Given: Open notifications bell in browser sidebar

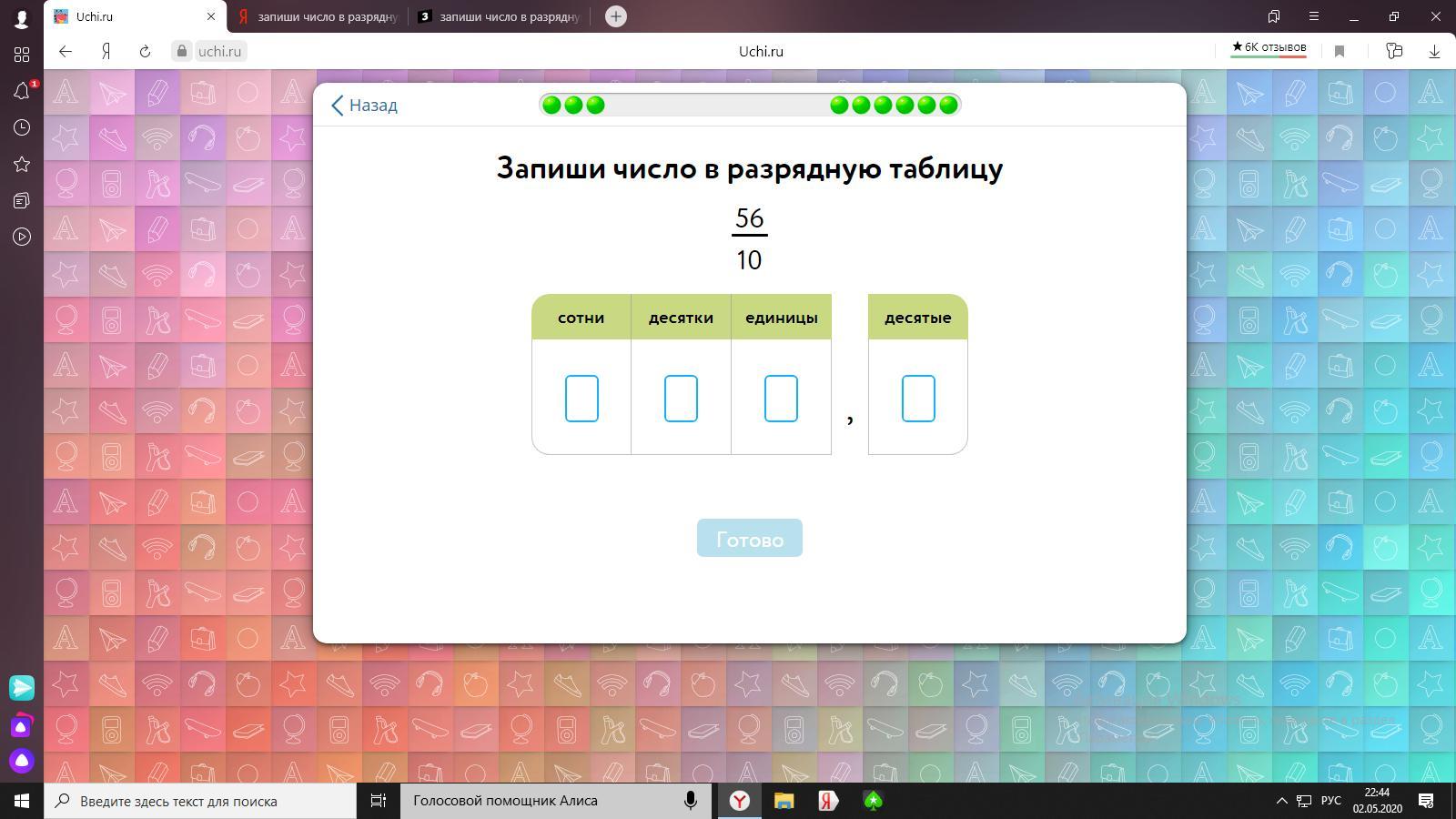Looking at the screenshot, I should [x=22, y=91].
